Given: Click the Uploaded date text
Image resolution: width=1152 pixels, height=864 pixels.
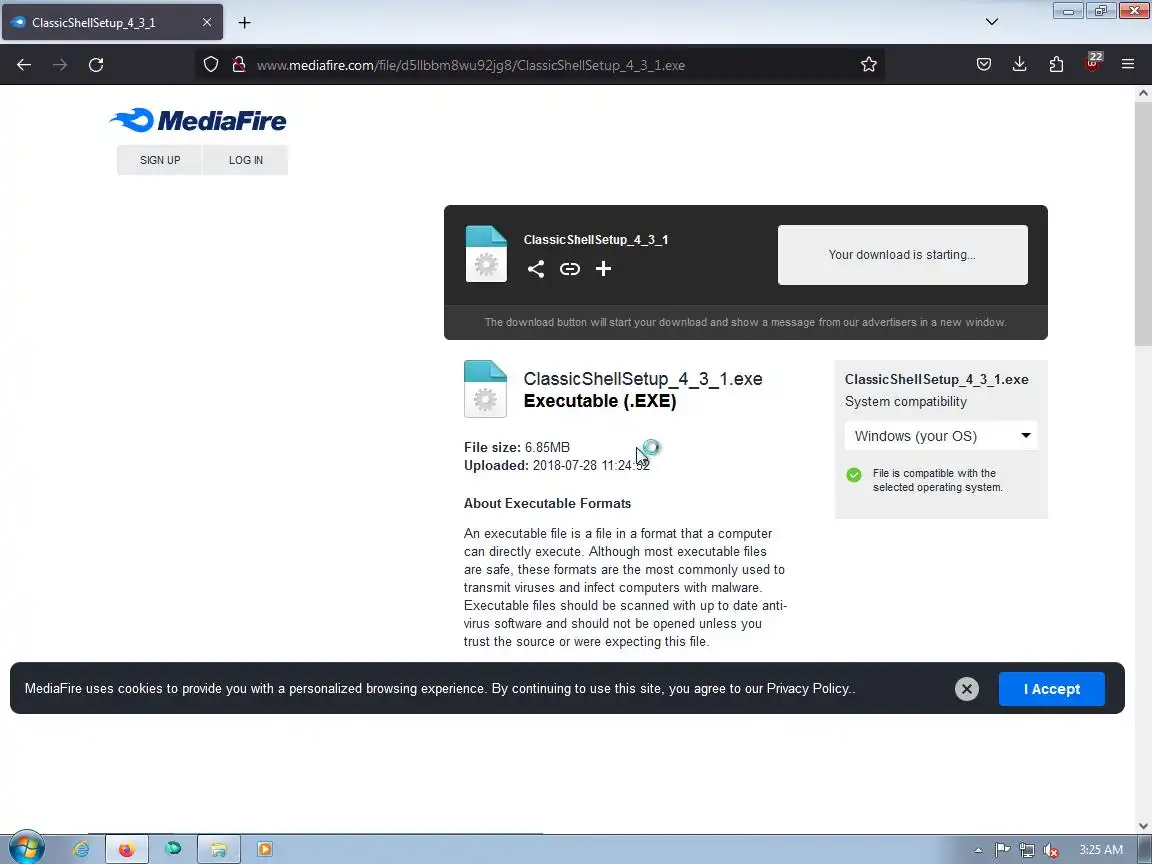Looking at the screenshot, I should 557,466.
